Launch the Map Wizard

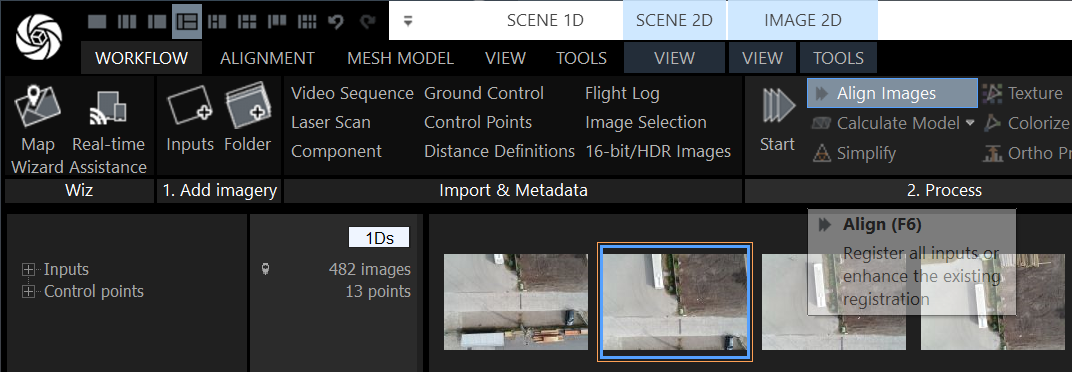point(38,129)
